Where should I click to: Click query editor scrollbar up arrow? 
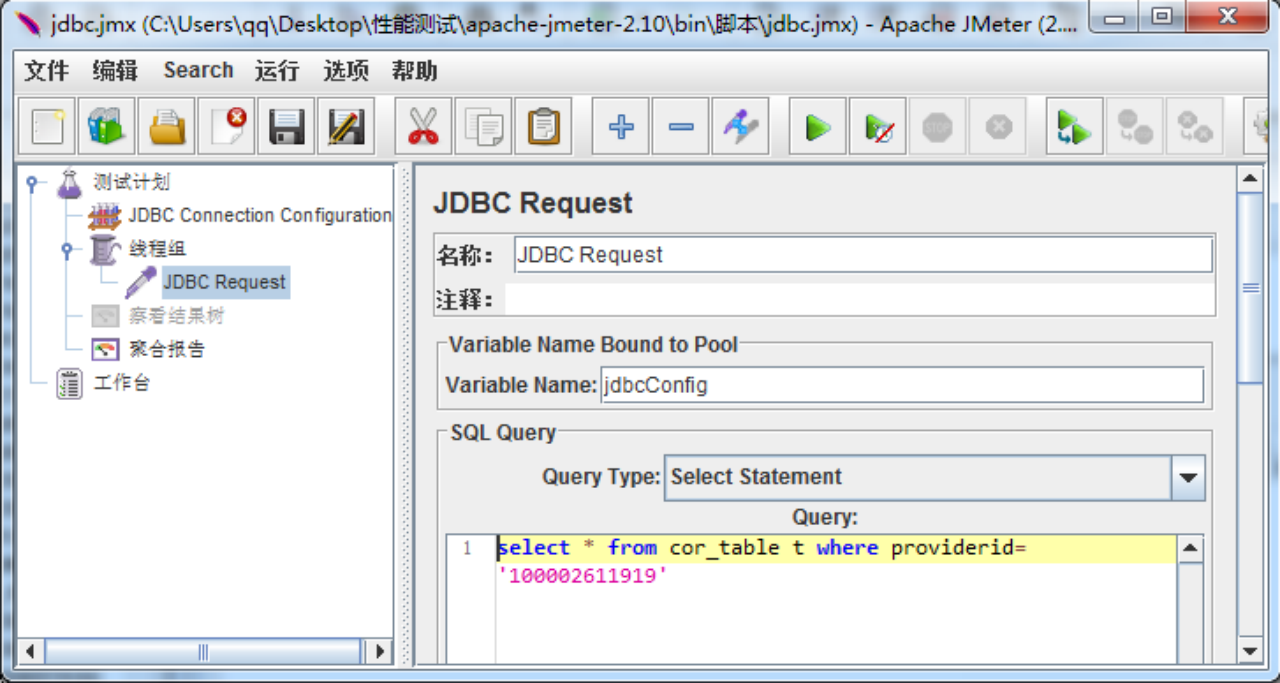click(x=1190, y=548)
